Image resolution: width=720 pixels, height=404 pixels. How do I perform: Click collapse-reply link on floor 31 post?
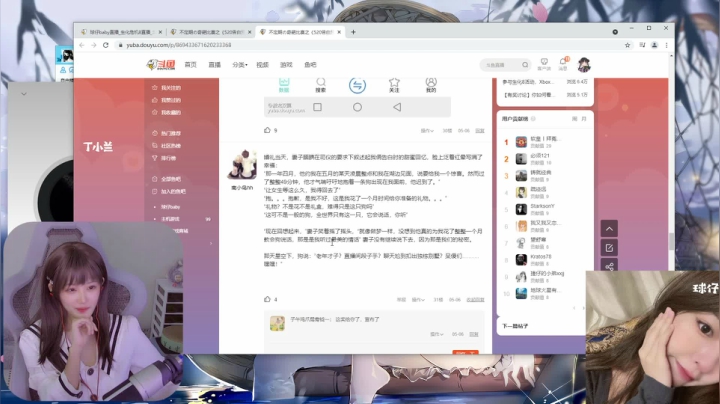[x=475, y=300]
